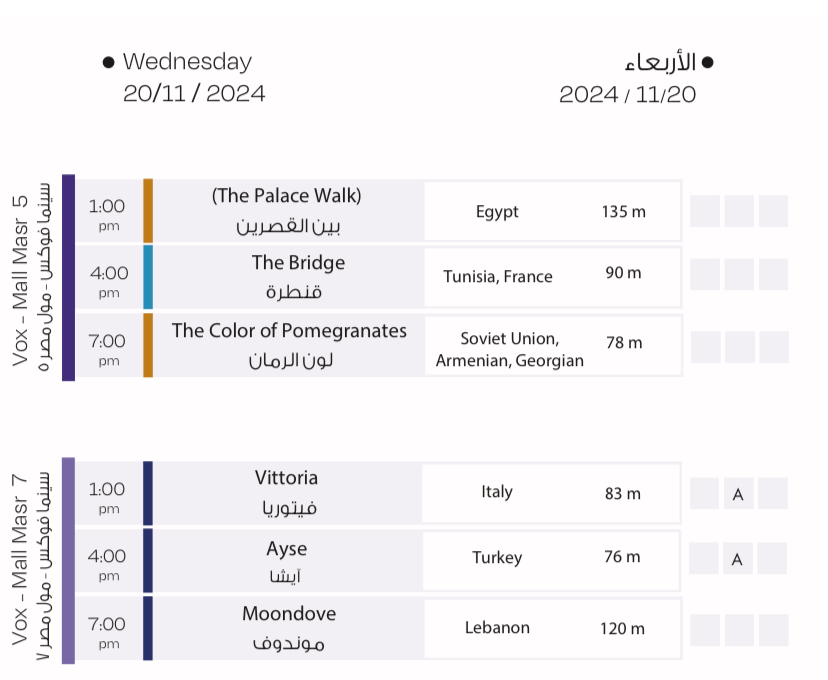The width and height of the screenshot is (828, 680).
Task: Click middle empty box in Moondove row
Action: coord(739,629)
